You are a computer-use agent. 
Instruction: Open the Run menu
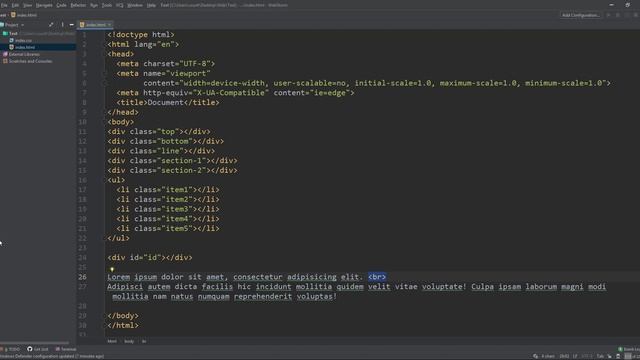coord(94,5)
